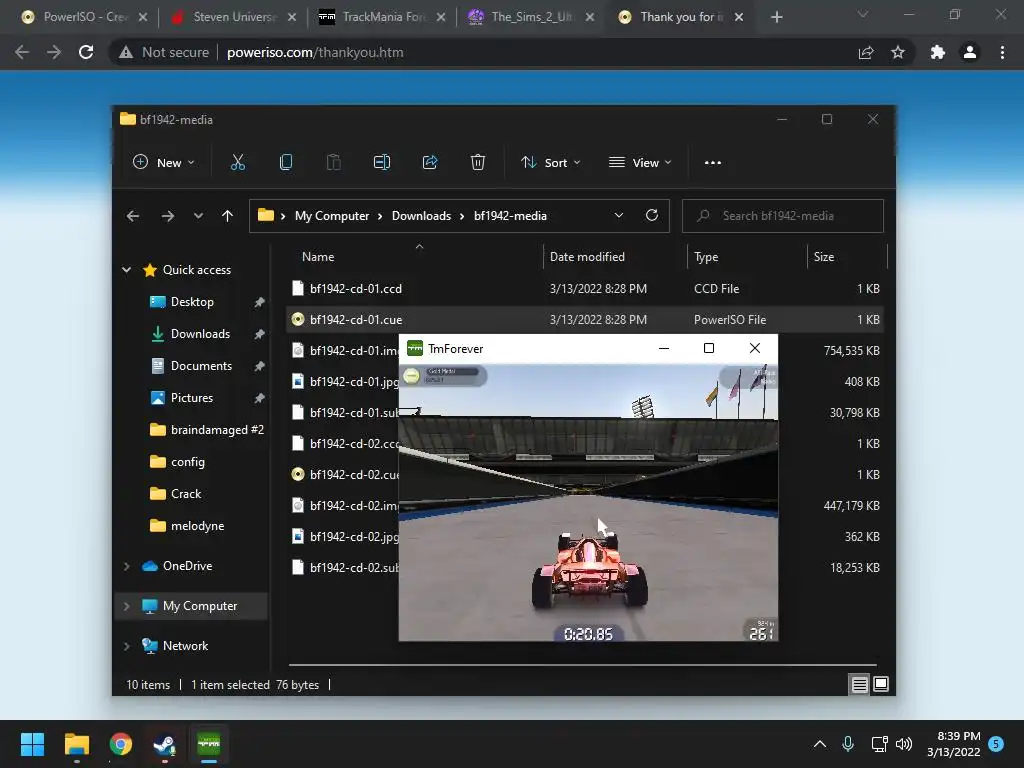Click My Computer in the breadcrumb path

tap(332, 216)
